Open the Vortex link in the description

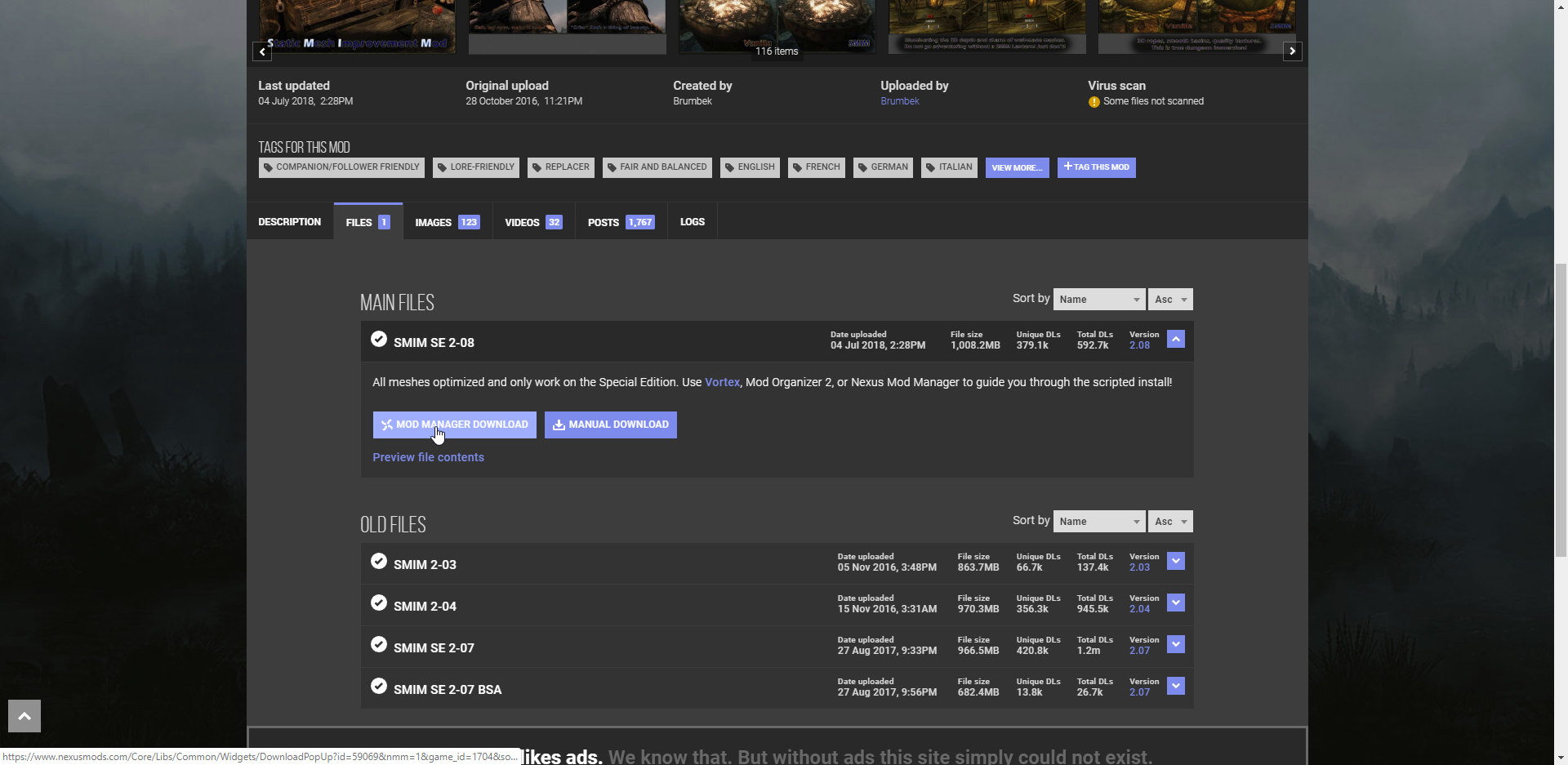pyautogui.click(x=722, y=381)
